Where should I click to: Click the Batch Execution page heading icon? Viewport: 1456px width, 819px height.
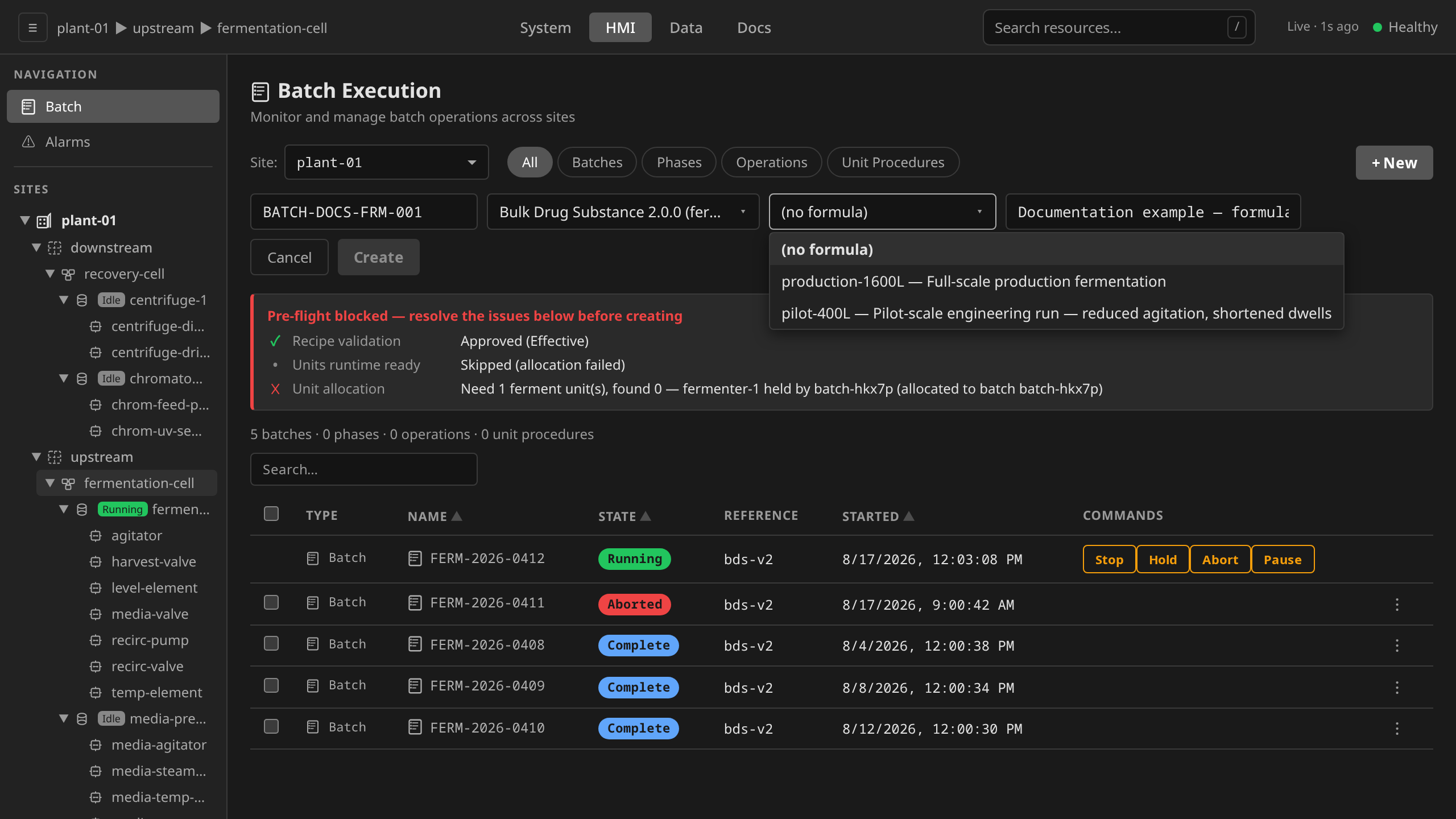260,92
